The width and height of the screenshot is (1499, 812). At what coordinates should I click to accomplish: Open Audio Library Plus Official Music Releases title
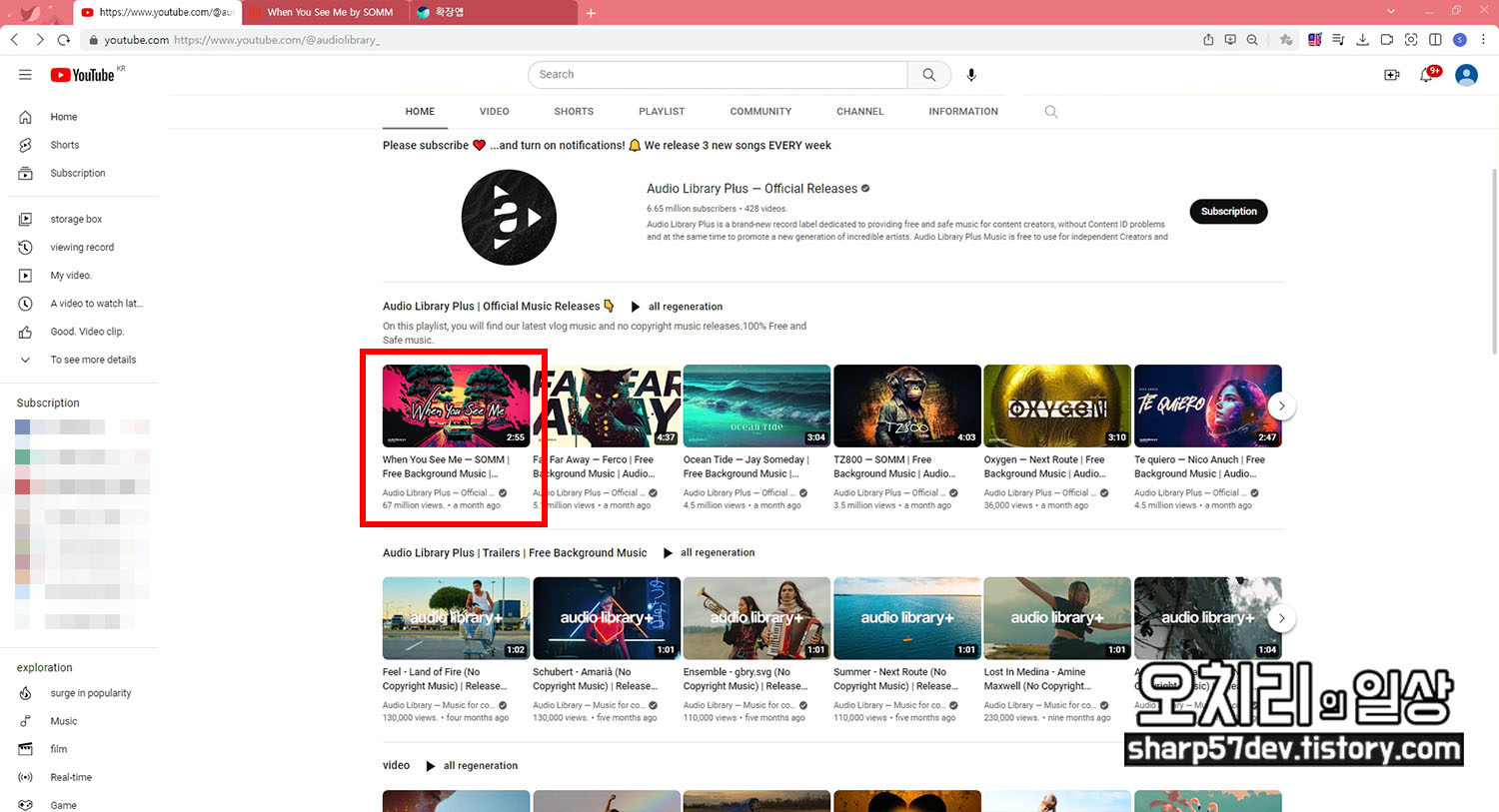click(498, 307)
